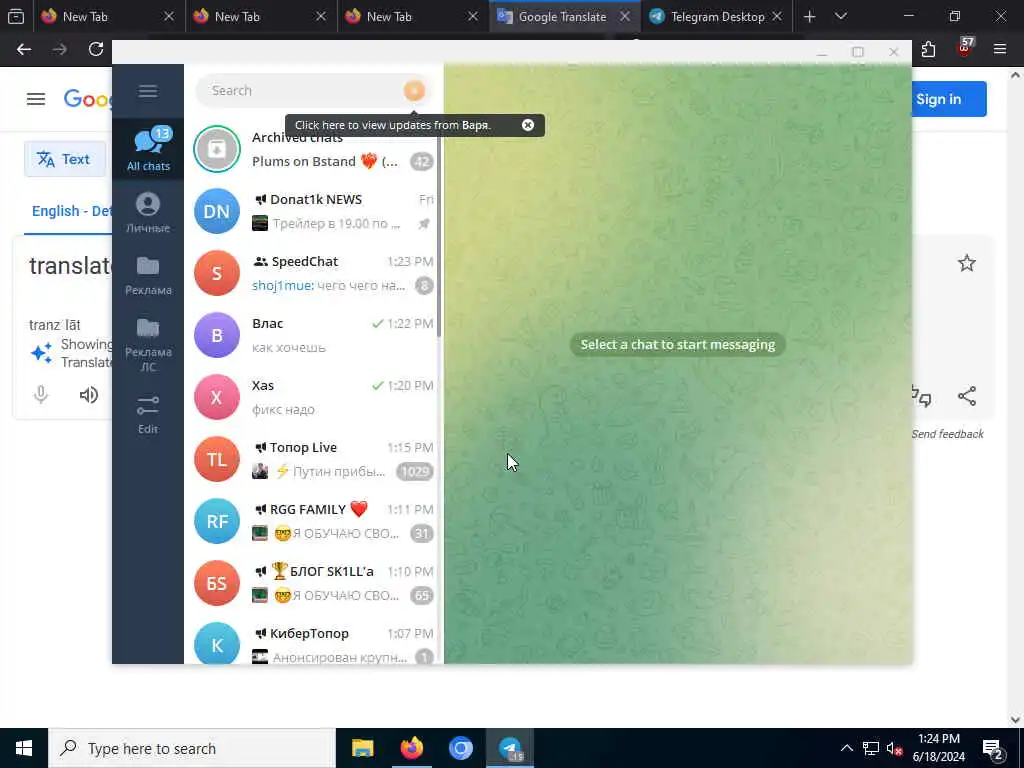Click the RF avatar of RGG FAMILY
Image resolution: width=1024 pixels, height=768 pixels.
pyautogui.click(x=217, y=521)
